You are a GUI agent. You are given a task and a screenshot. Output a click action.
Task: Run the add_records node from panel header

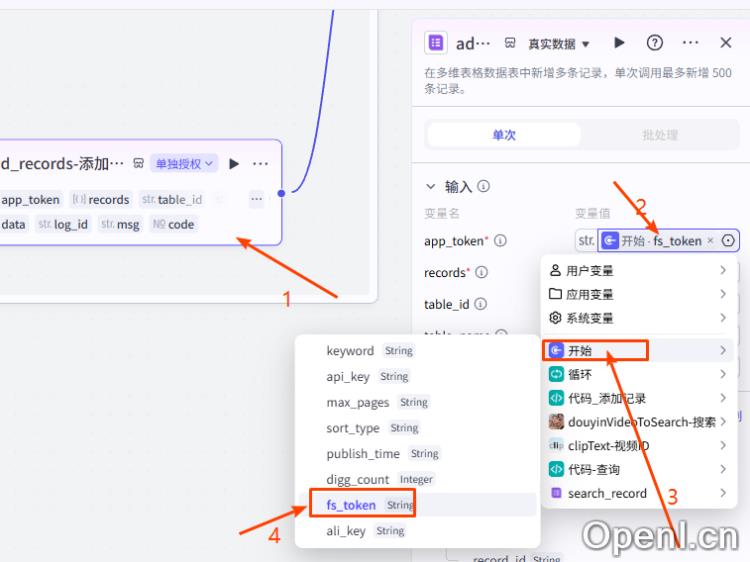tap(619, 43)
